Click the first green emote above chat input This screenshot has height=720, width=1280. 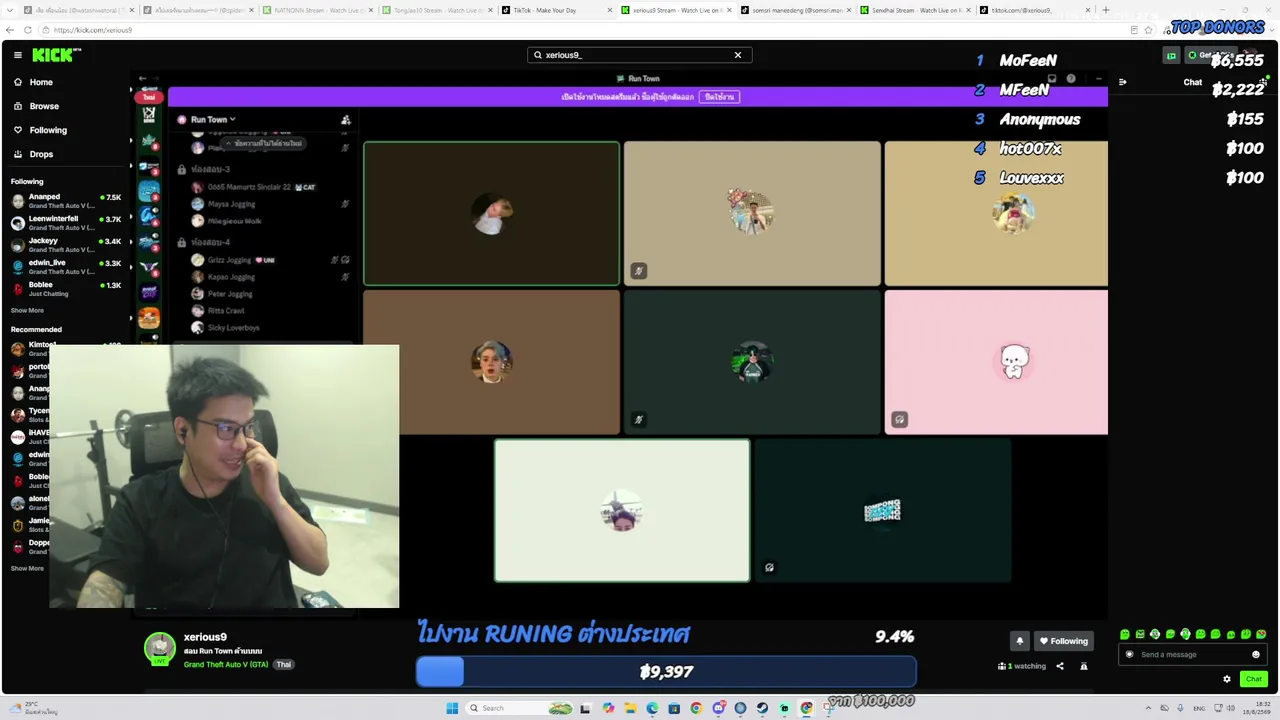(x=1125, y=634)
